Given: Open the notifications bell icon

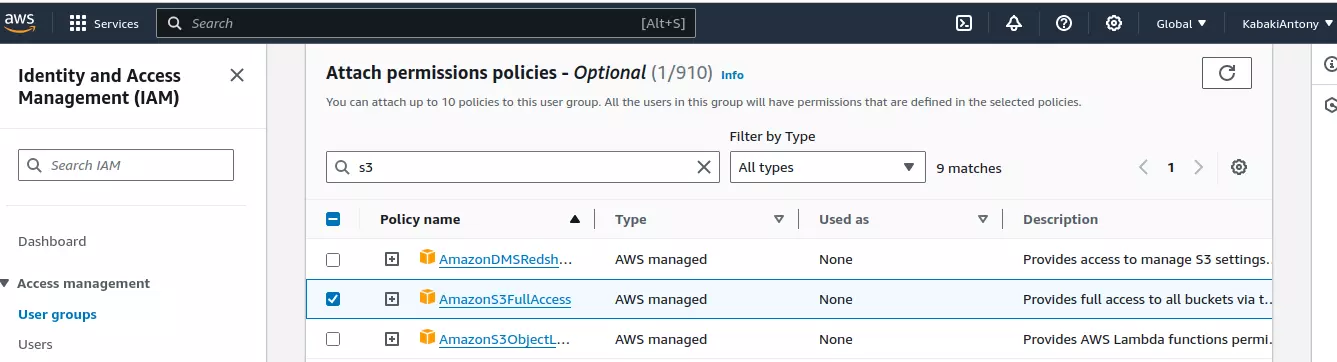Looking at the screenshot, I should tap(1014, 23).
